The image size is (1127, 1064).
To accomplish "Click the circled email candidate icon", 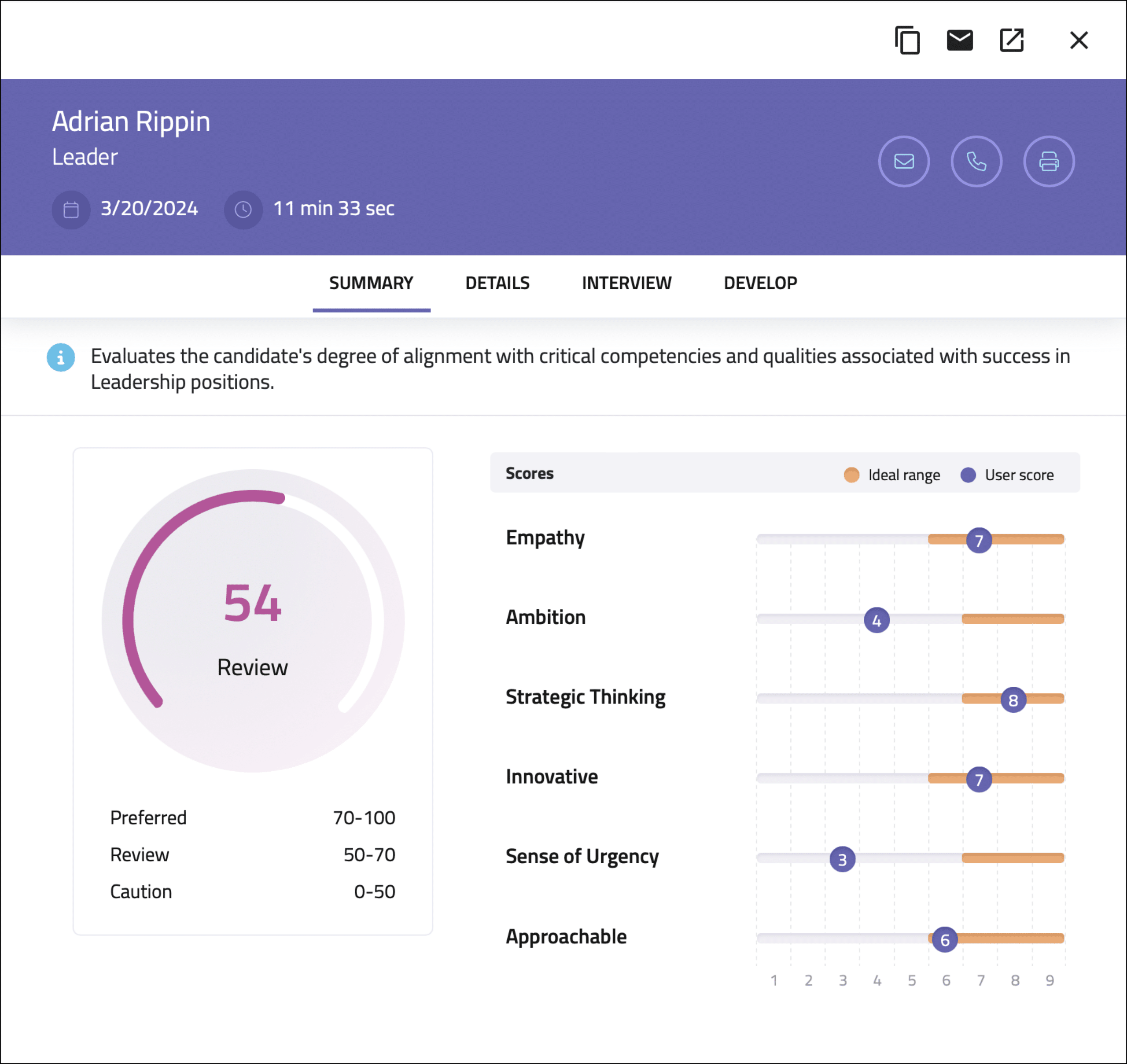I will pos(903,161).
